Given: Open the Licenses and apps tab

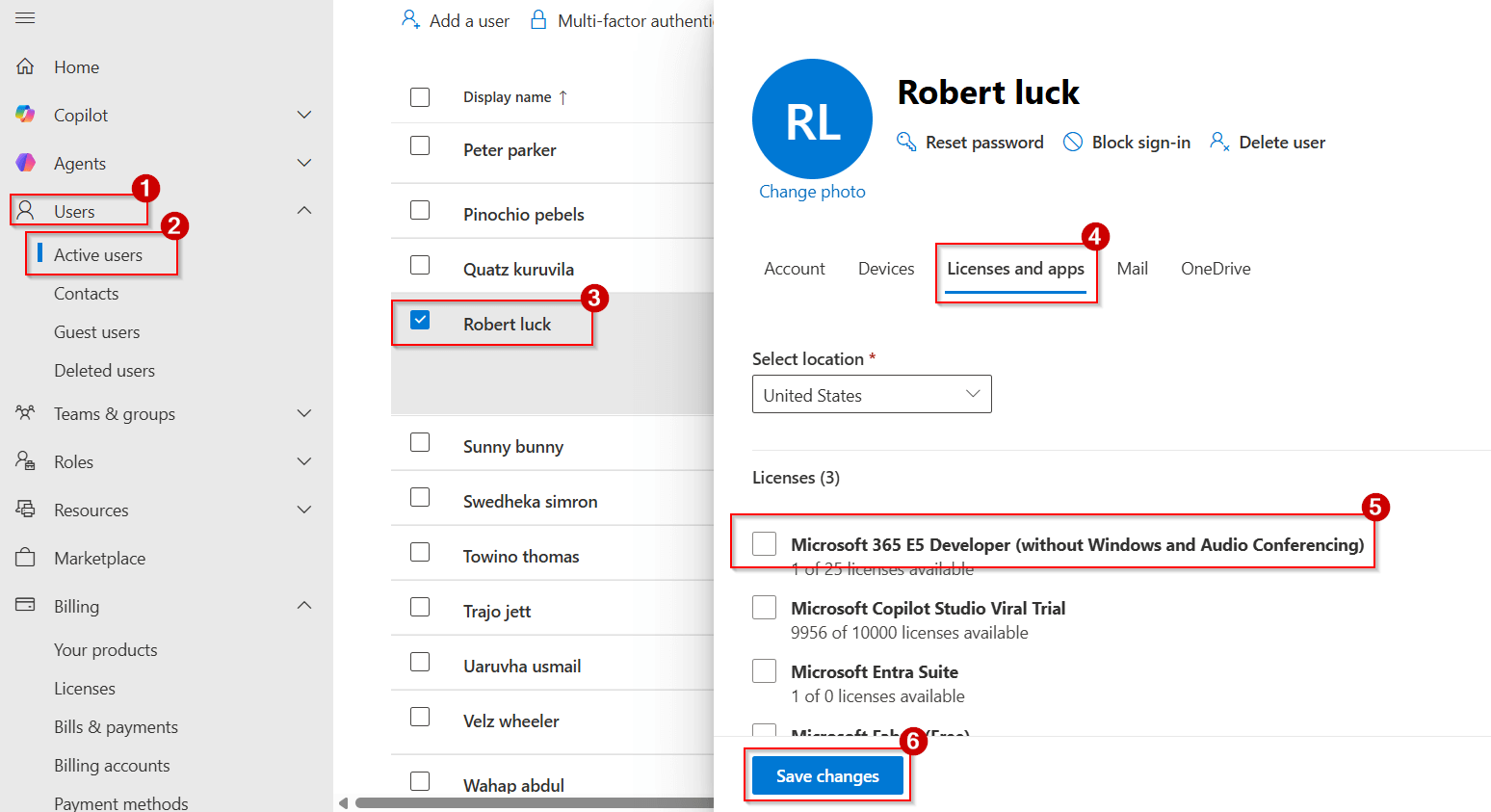Looking at the screenshot, I should pos(1015,268).
